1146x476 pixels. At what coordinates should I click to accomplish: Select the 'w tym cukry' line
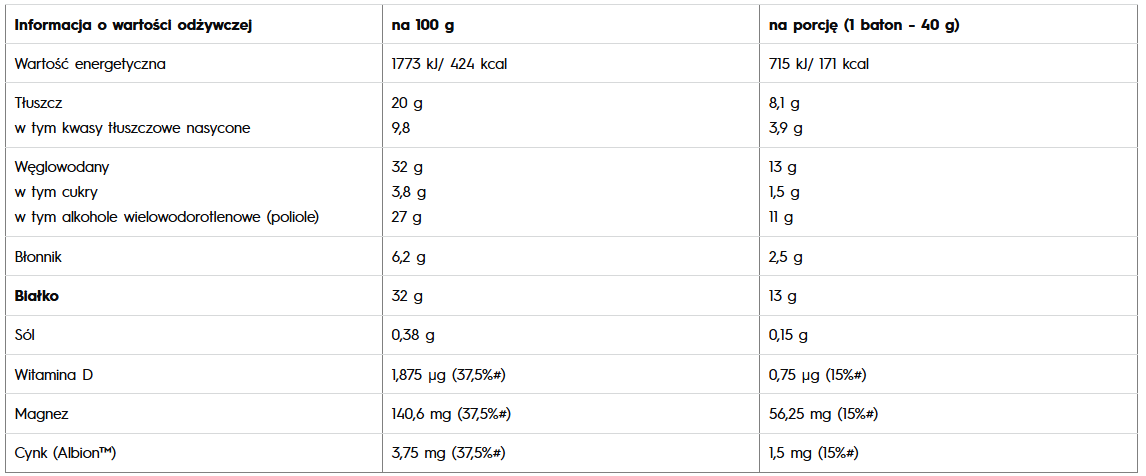[x=57, y=192]
